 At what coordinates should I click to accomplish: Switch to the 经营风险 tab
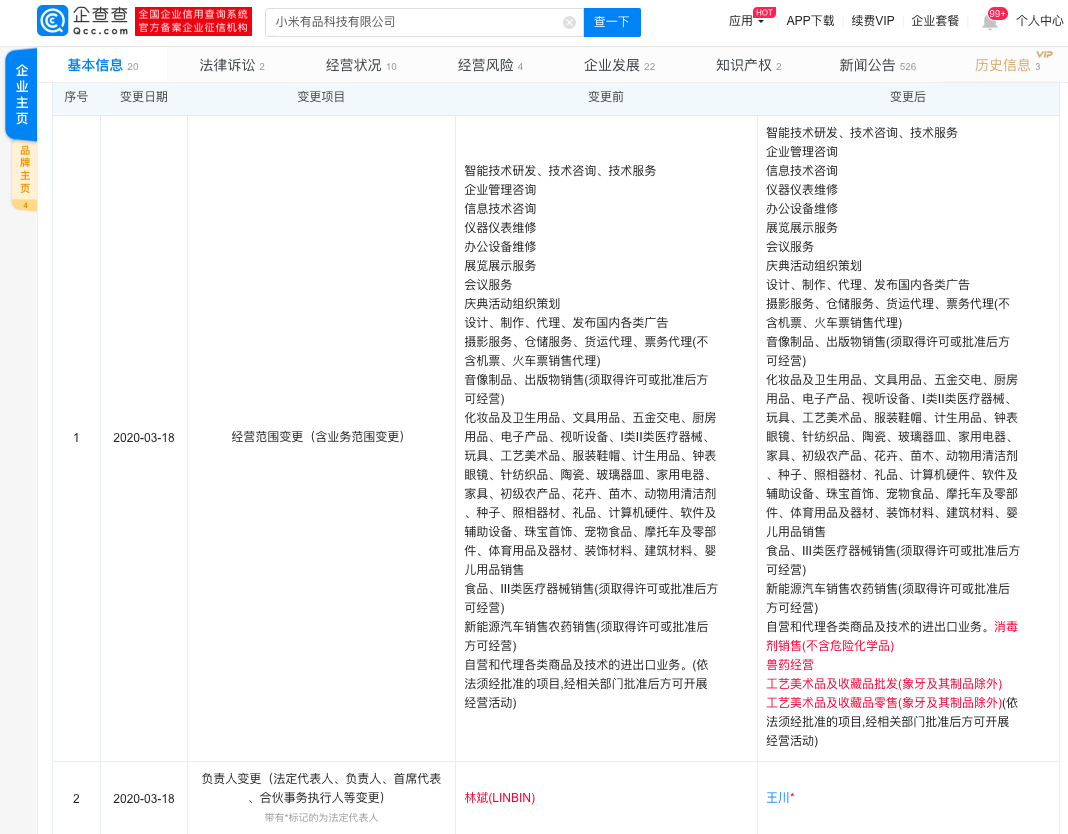pos(490,65)
